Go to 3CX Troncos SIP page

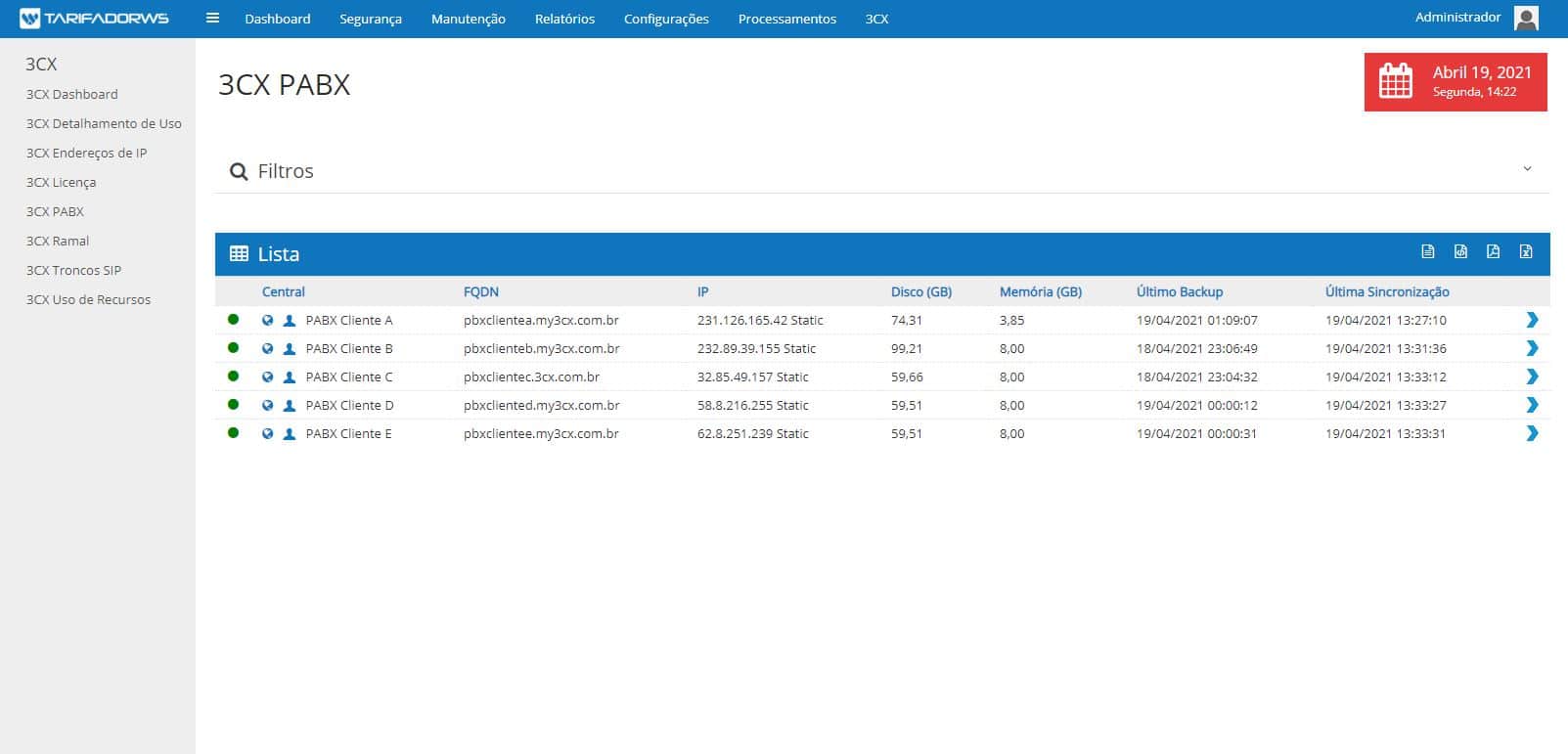click(73, 270)
